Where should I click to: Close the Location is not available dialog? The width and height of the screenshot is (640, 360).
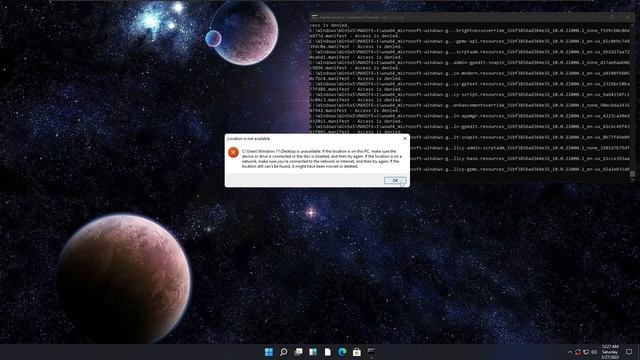(x=405, y=138)
